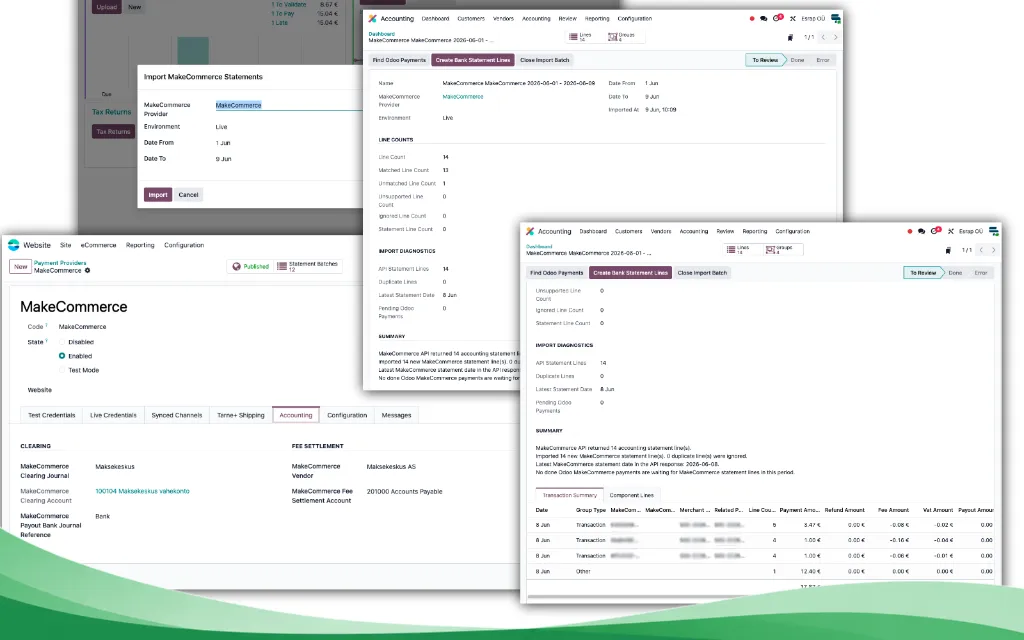This screenshot has width=1024, height=640.
Task: Click Create Bank Statement Lines in upper Accounting window
Action: tap(473, 60)
